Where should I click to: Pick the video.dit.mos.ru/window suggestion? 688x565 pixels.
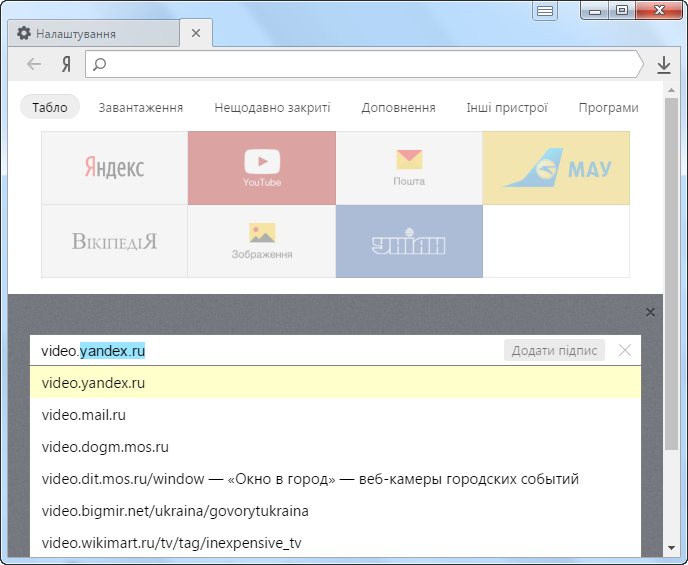tap(335, 479)
